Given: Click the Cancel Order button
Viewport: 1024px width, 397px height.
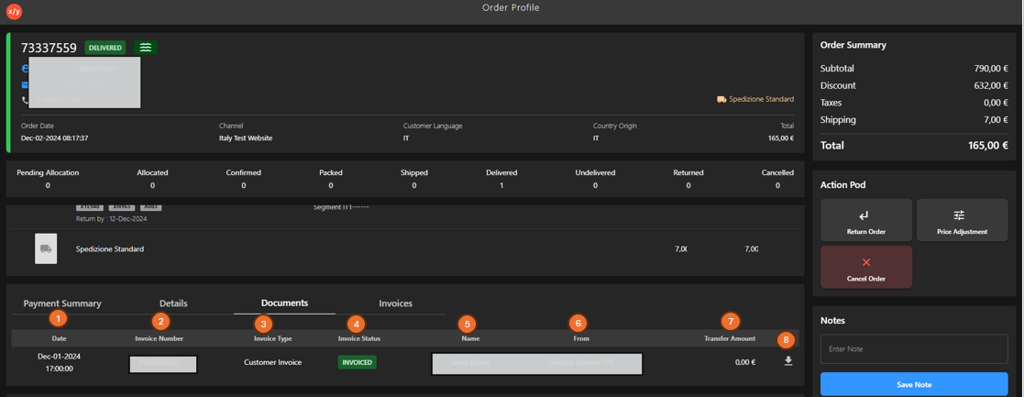Looking at the screenshot, I should click(866, 267).
